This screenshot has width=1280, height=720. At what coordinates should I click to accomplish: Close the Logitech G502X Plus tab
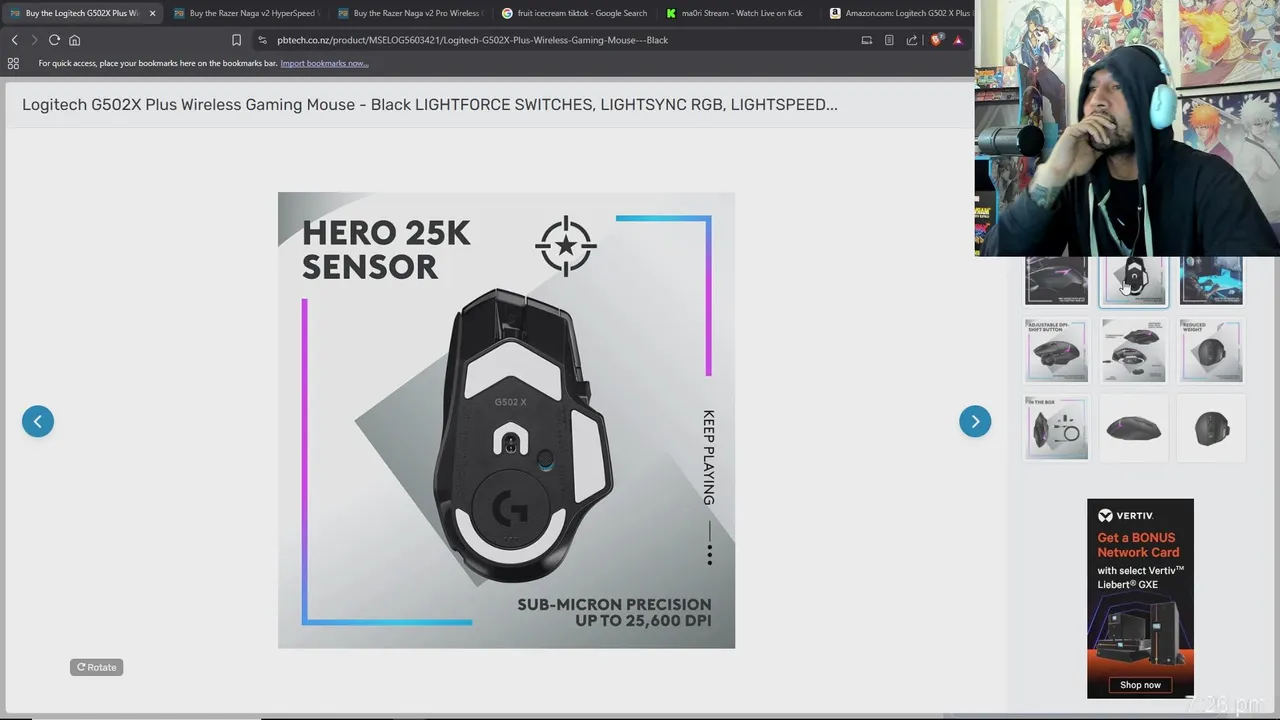(152, 13)
